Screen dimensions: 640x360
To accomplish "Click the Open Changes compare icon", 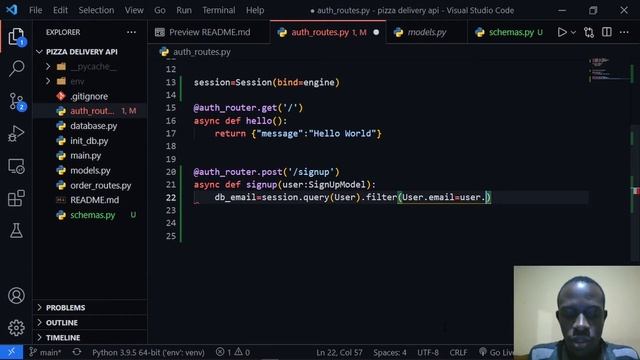I will click(589, 32).
